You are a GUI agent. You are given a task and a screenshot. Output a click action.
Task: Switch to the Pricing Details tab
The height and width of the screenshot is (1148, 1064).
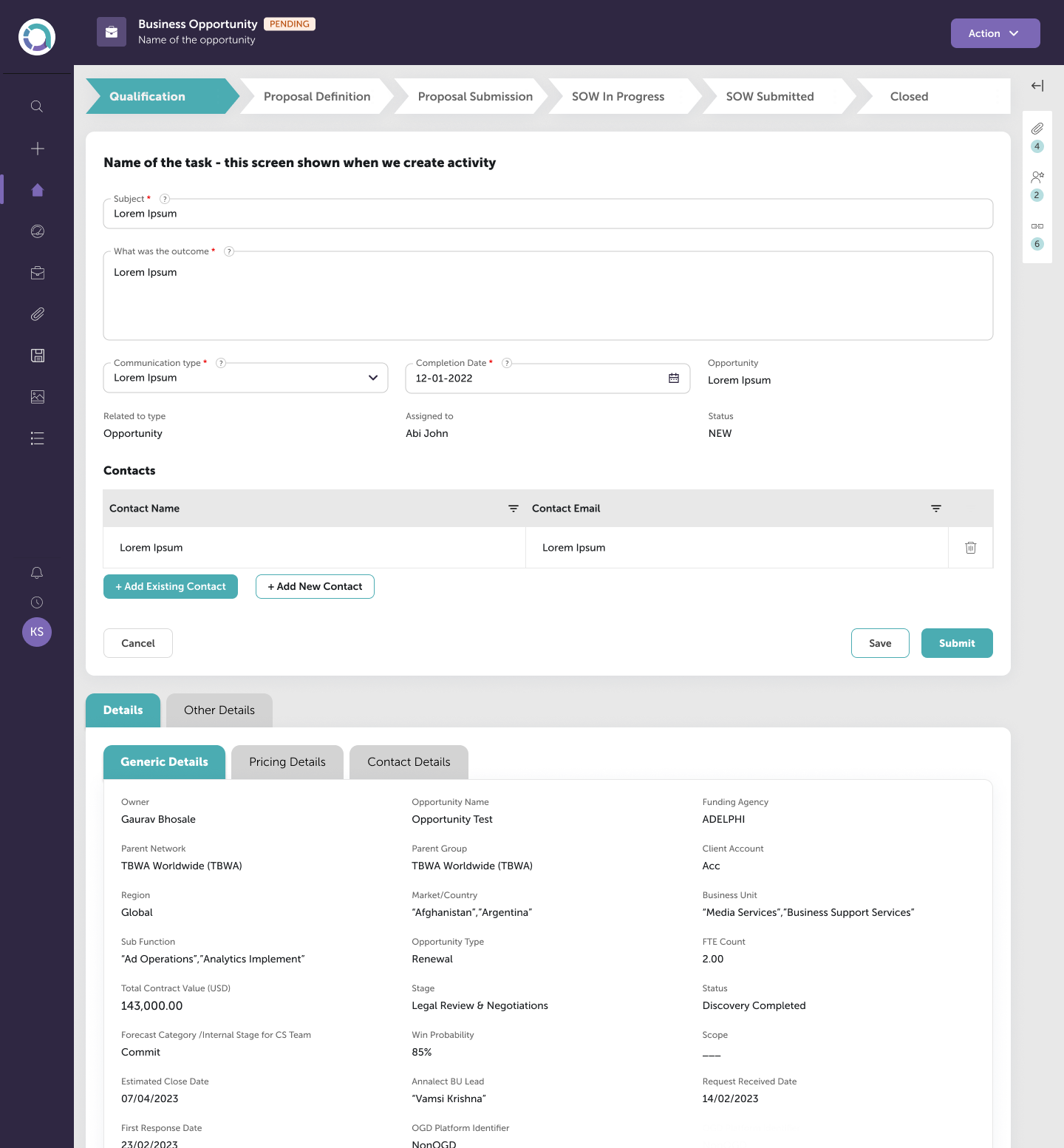[x=287, y=762]
